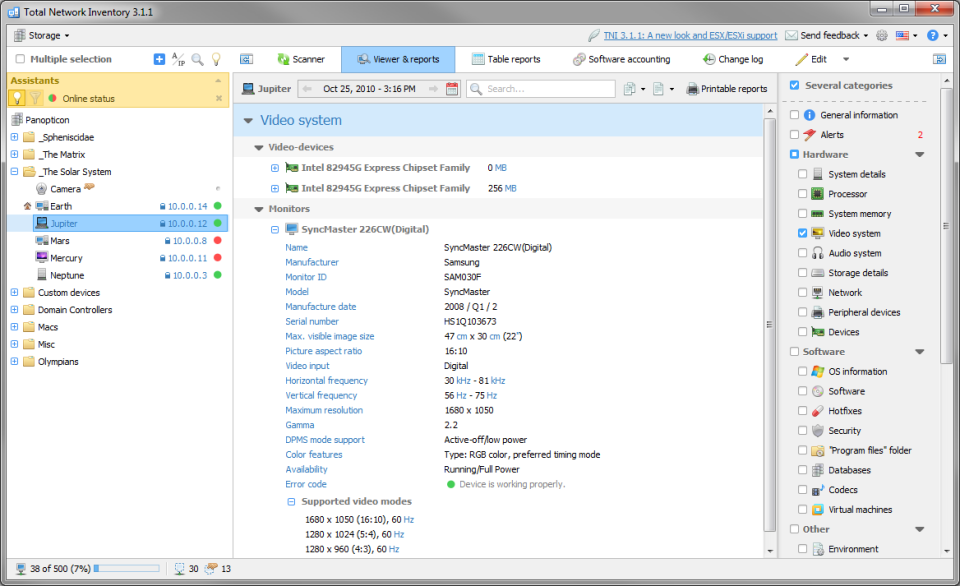
Task: Click the snapshot date Oct 25, 2010 field
Action: (369, 89)
